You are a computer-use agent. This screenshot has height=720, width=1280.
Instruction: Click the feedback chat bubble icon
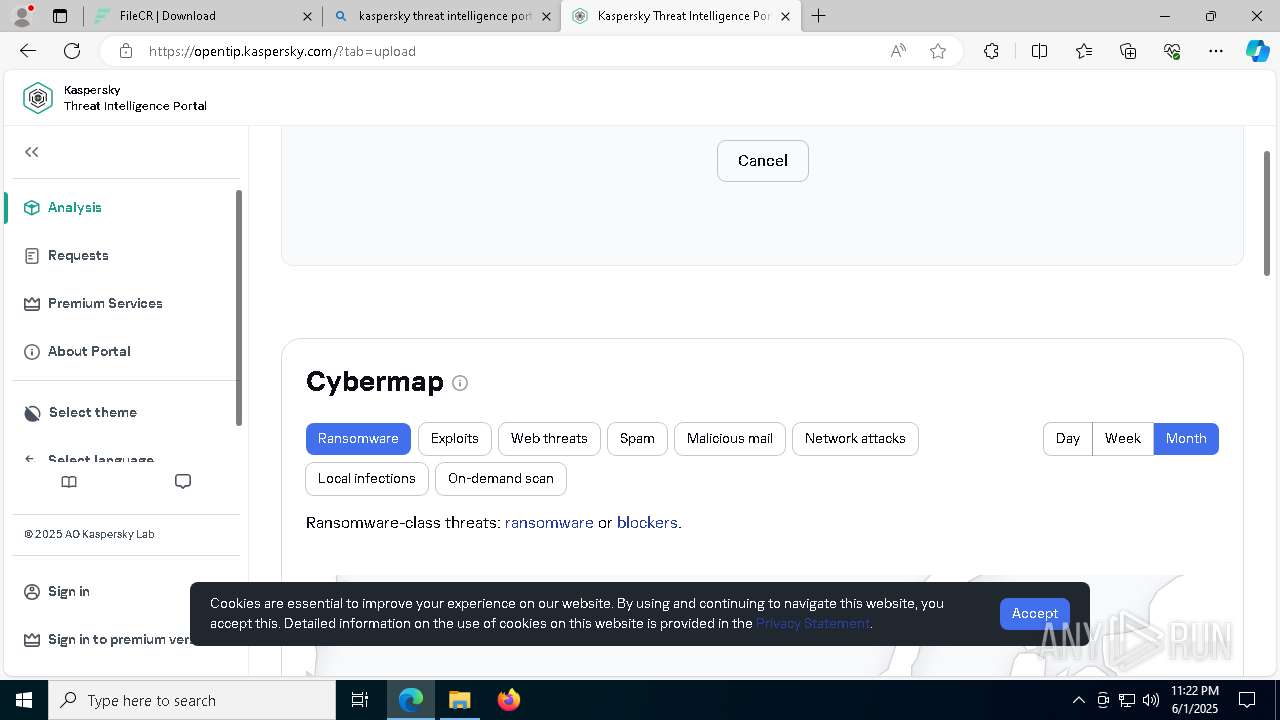(x=183, y=482)
